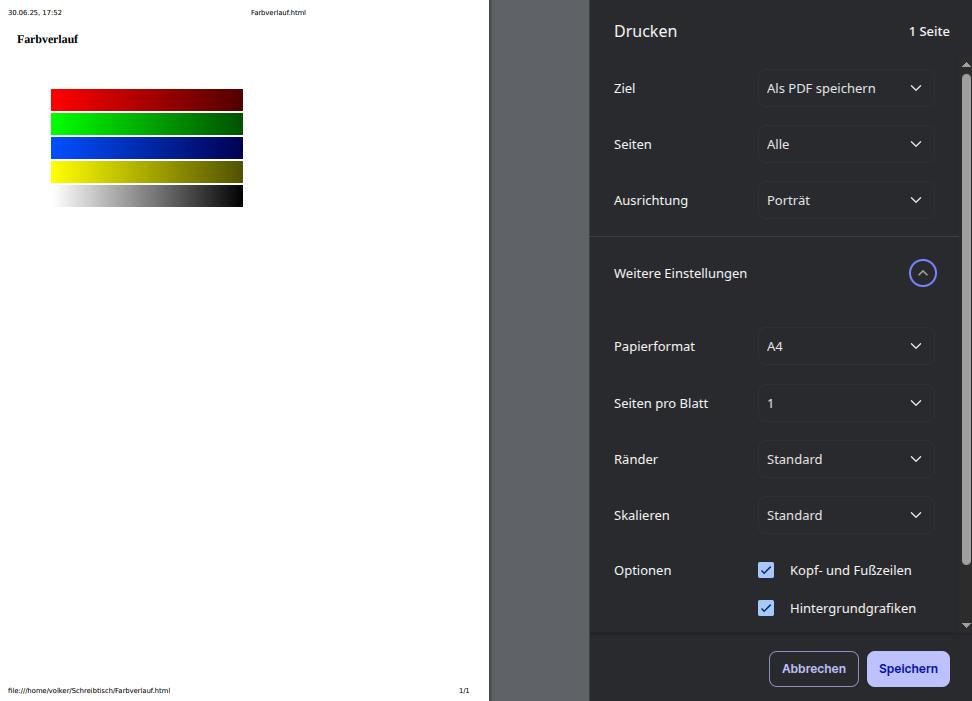Click the green gradient bar in preview

click(147, 124)
